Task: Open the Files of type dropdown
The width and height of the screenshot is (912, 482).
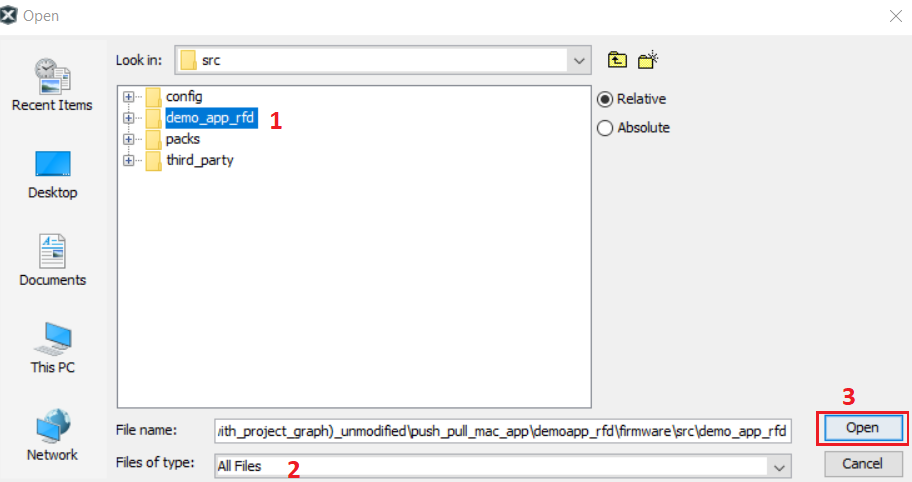Action: pos(779,466)
